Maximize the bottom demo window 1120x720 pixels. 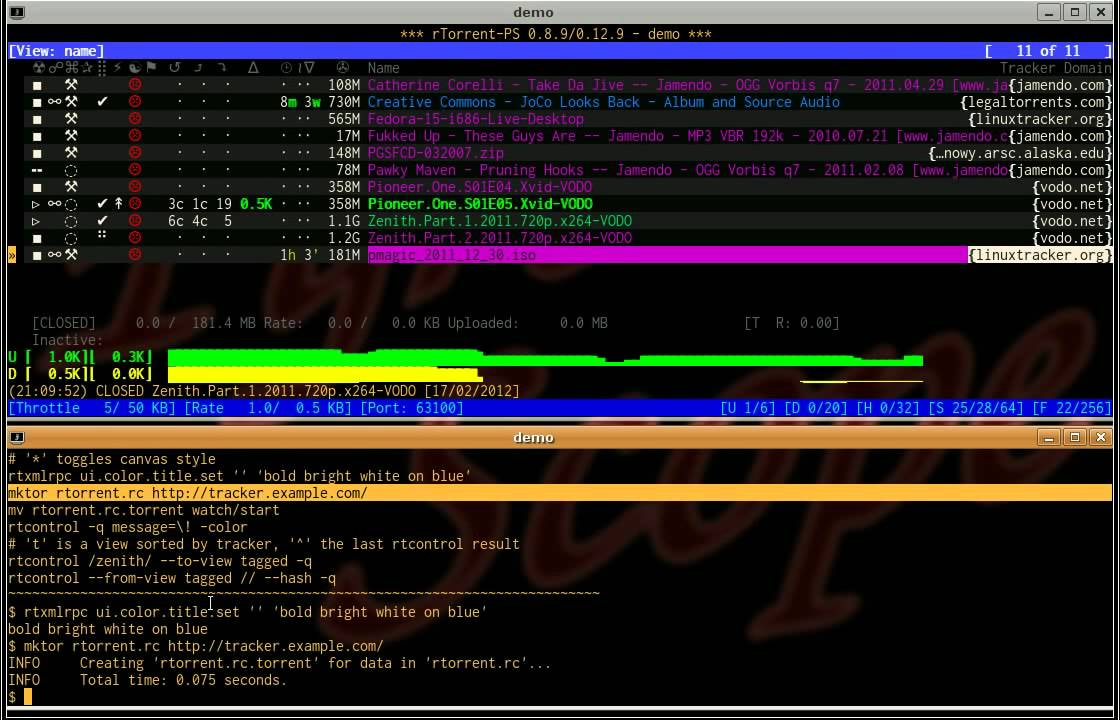click(1075, 437)
